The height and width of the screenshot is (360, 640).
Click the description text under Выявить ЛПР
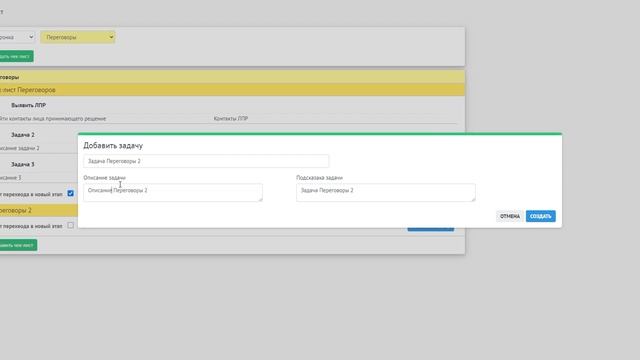pyautogui.click(x=53, y=119)
